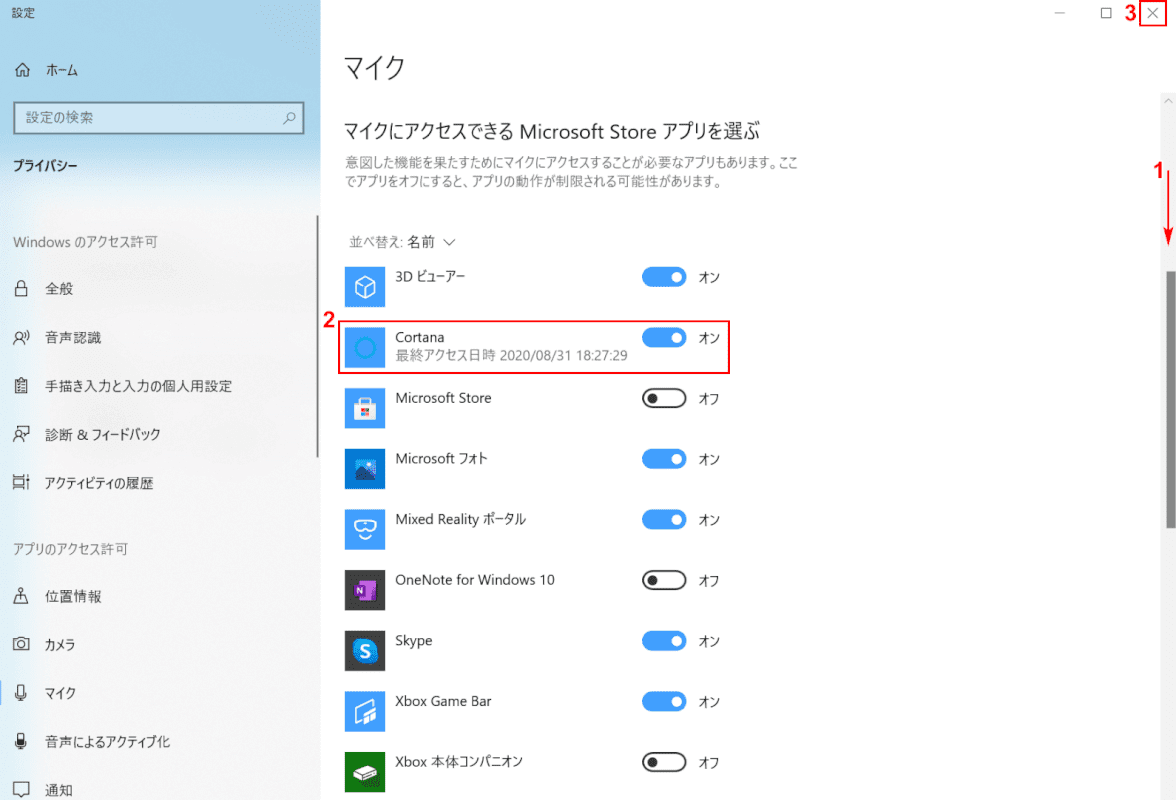Toggle Cortana microphone access switch
The width and height of the screenshot is (1176, 800).
[664, 337]
